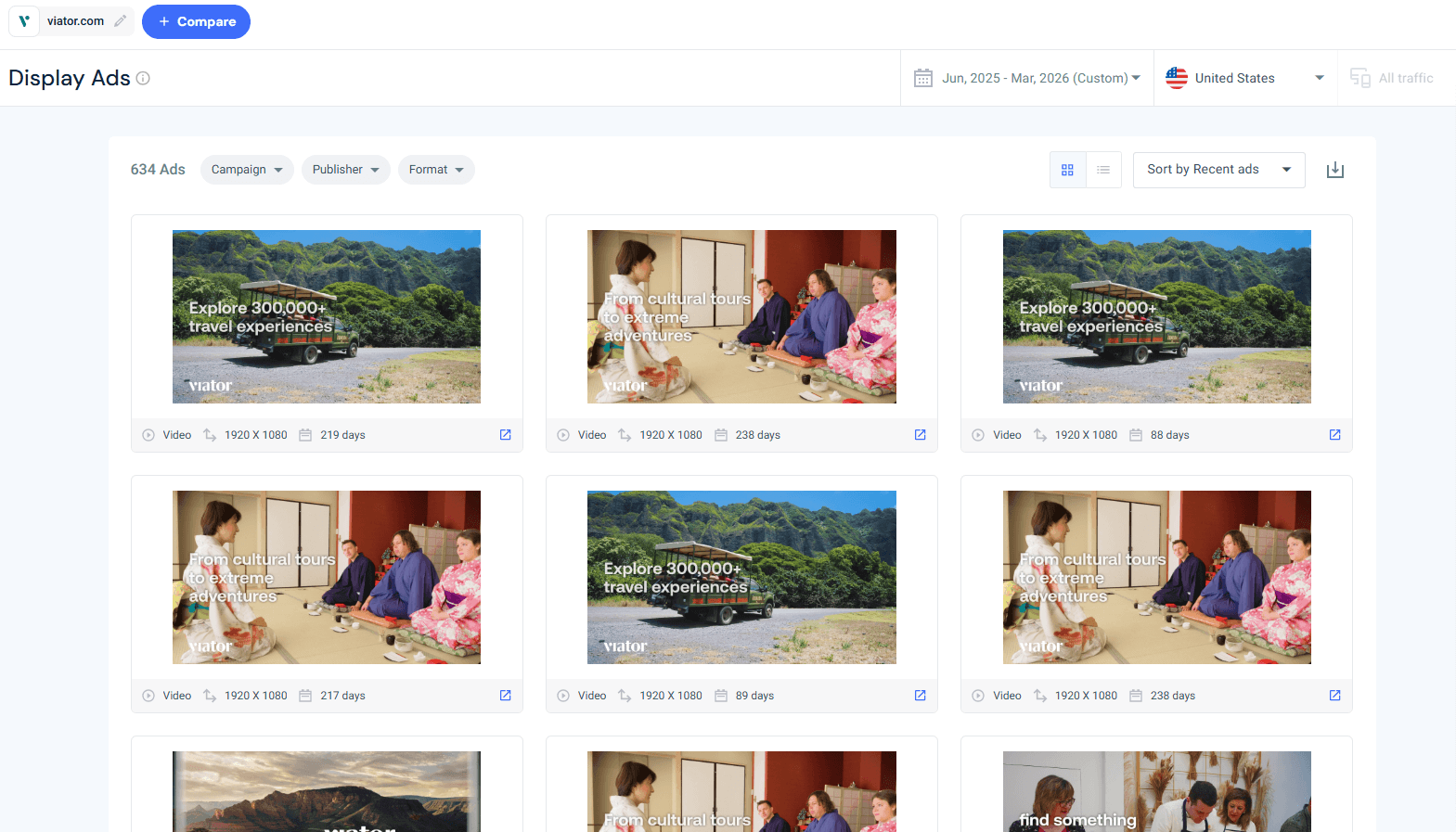Click the dimensions icon in the 89 days card
1456x832 pixels.
pyautogui.click(x=625, y=696)
